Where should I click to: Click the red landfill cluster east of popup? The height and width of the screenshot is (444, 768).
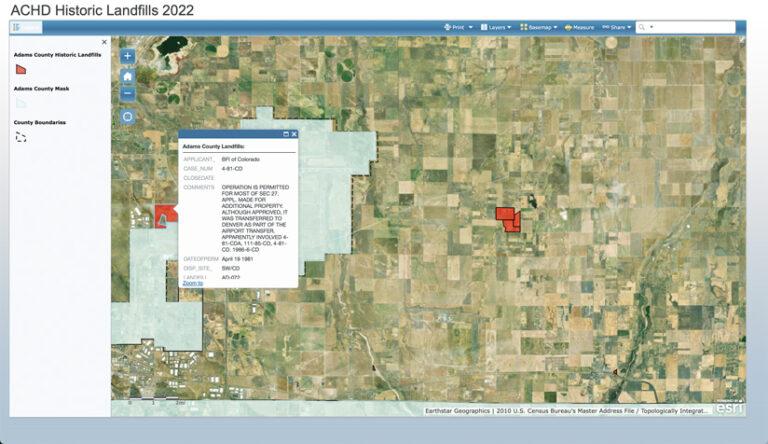[508, 219]
